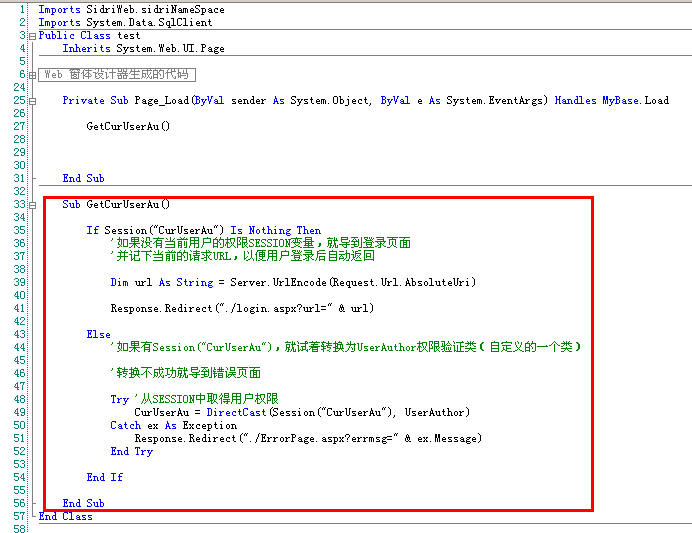Viewport: 692px width, 533px height.
Task: Click 'Inherits System.Web.UI.Page' text
Action: click(143, 48)
